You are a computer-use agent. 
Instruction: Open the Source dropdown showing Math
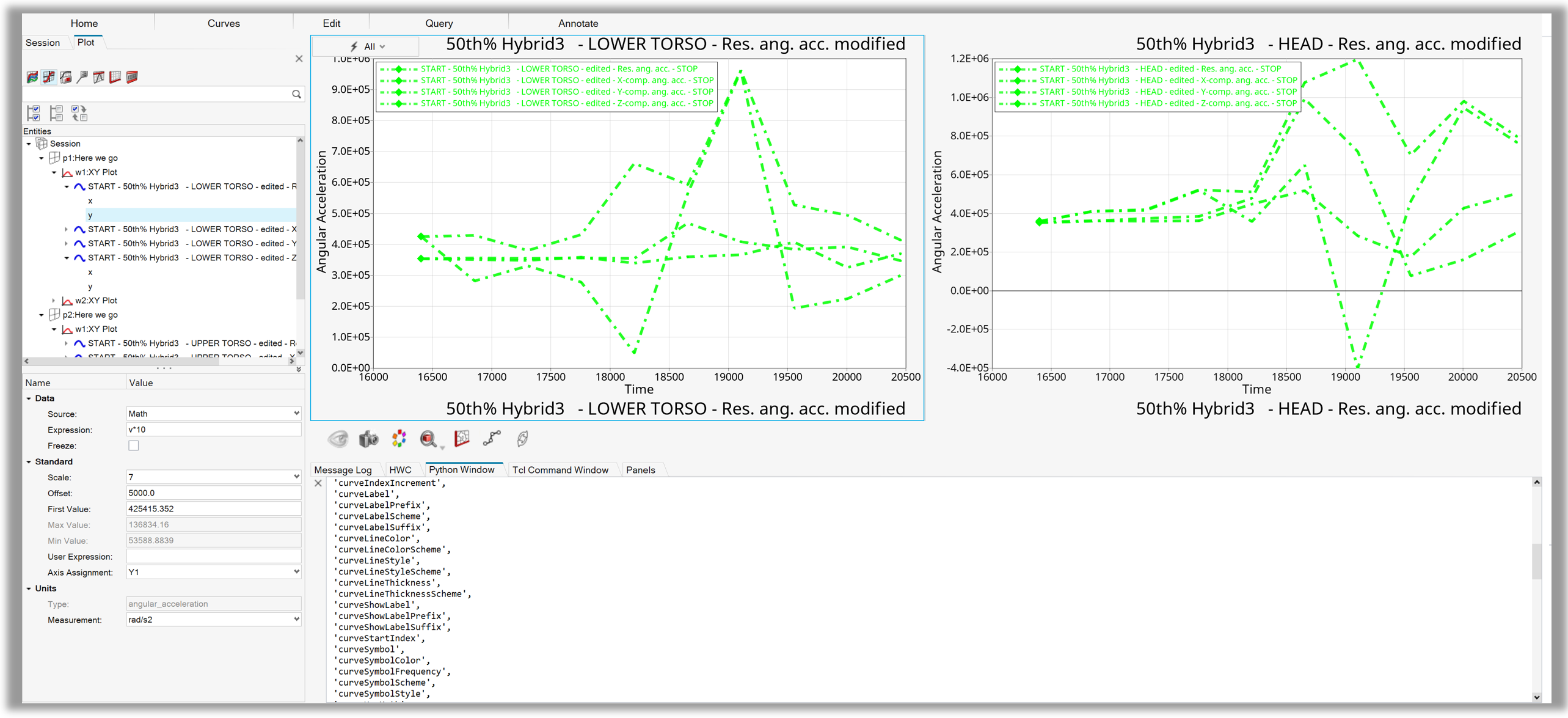pos(214,414)
